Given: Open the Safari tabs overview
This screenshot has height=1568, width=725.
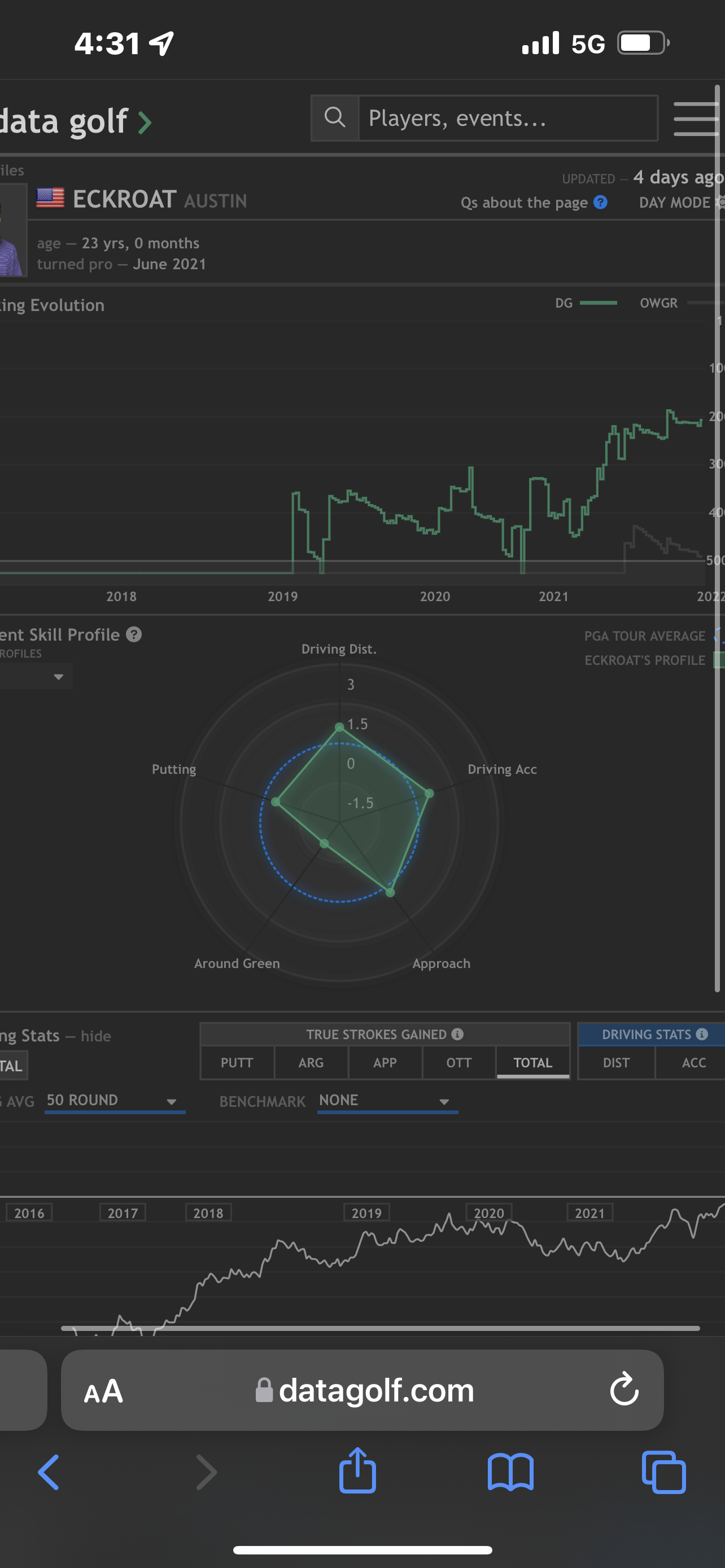Looking at the screenshot, I should (x=663, y=1472).
